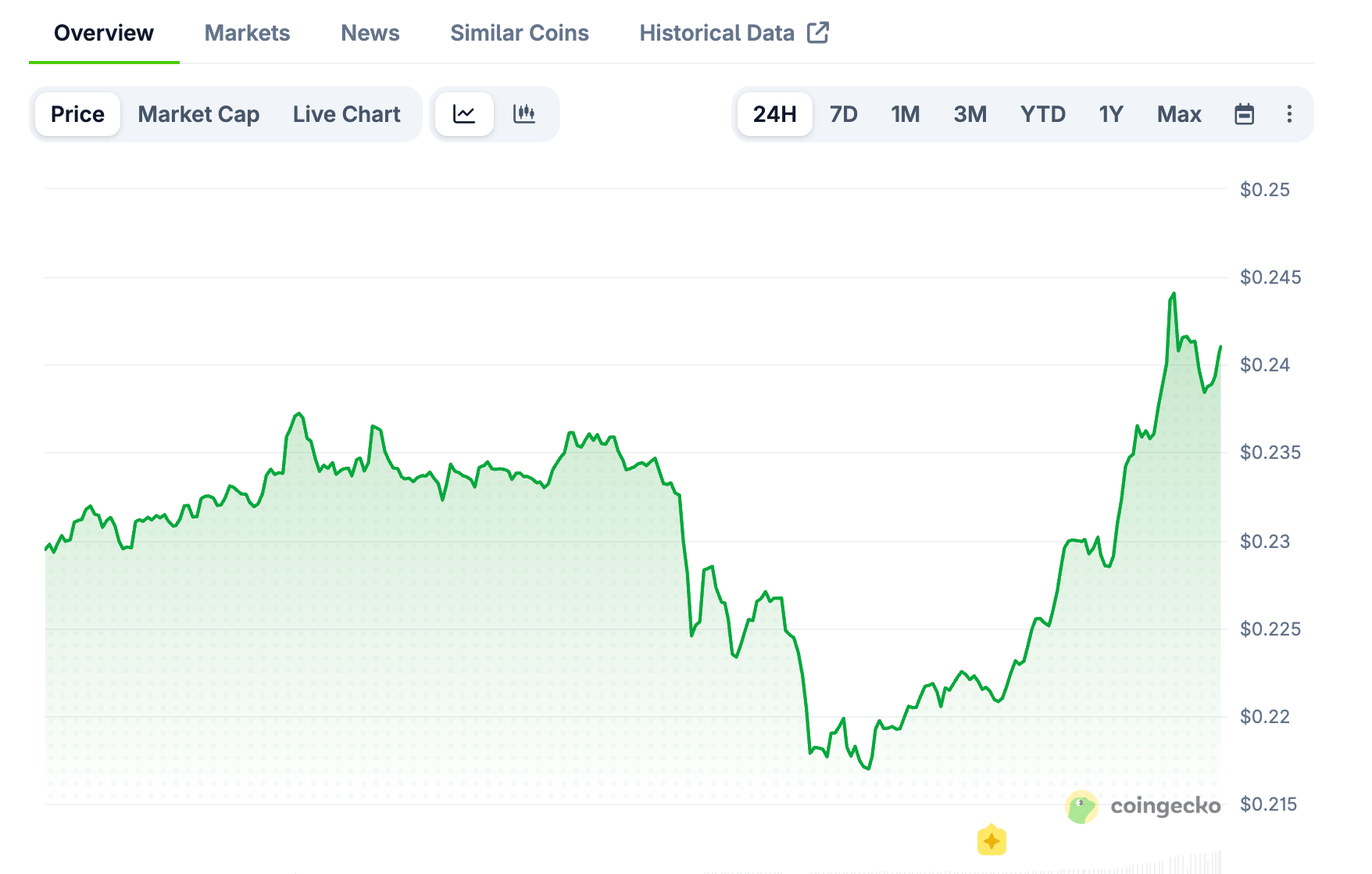Switch to the 7D timeframe
This screenshot has height=874, width=1372.
tap(843, 114)
